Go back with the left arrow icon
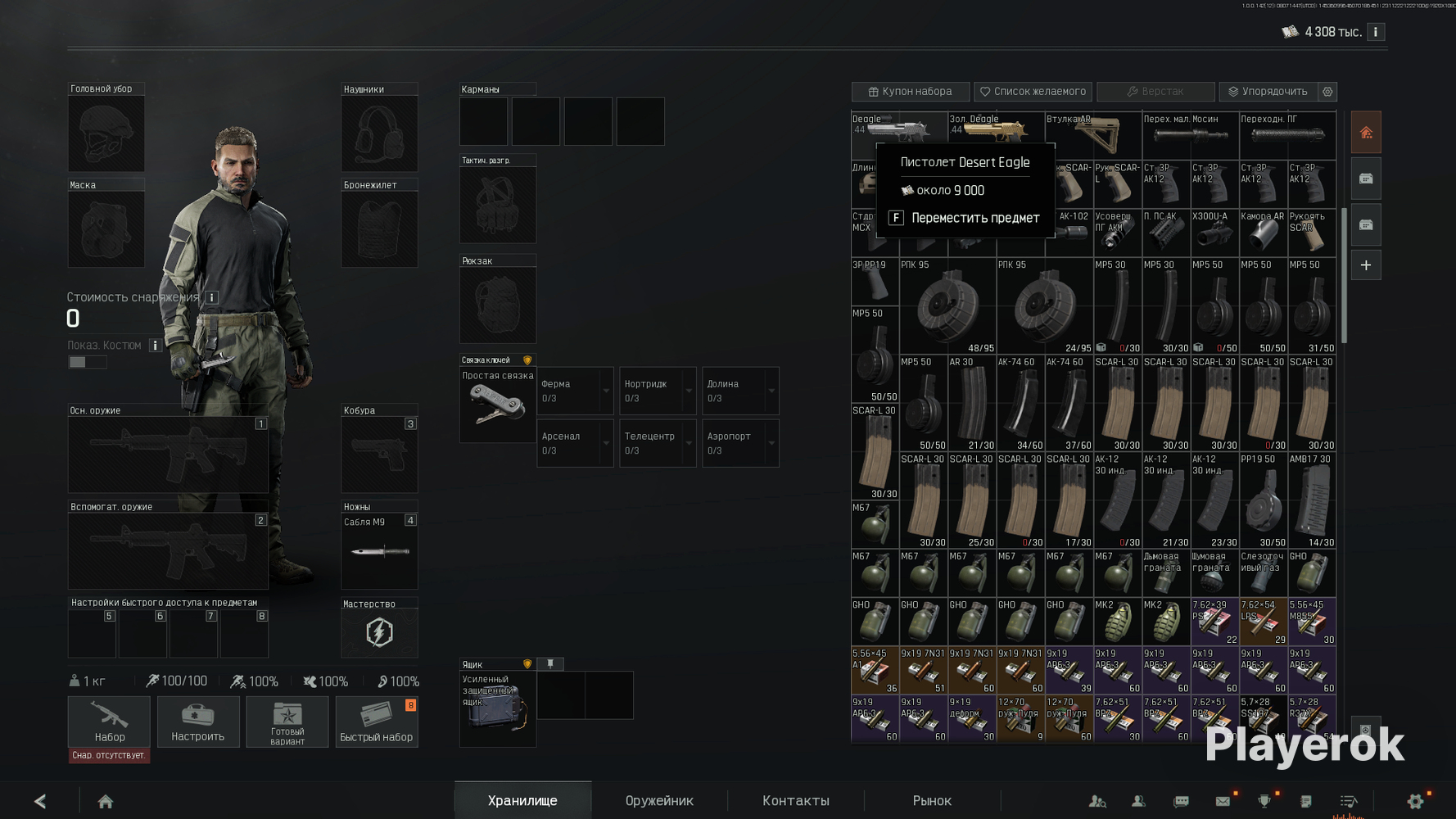 click(x=40, y=801)
